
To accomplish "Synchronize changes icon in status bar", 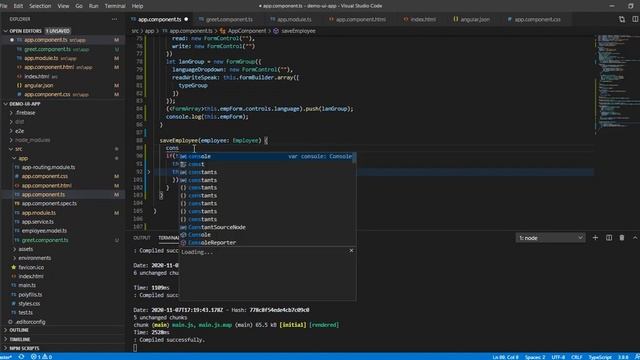I will point(21,357).
